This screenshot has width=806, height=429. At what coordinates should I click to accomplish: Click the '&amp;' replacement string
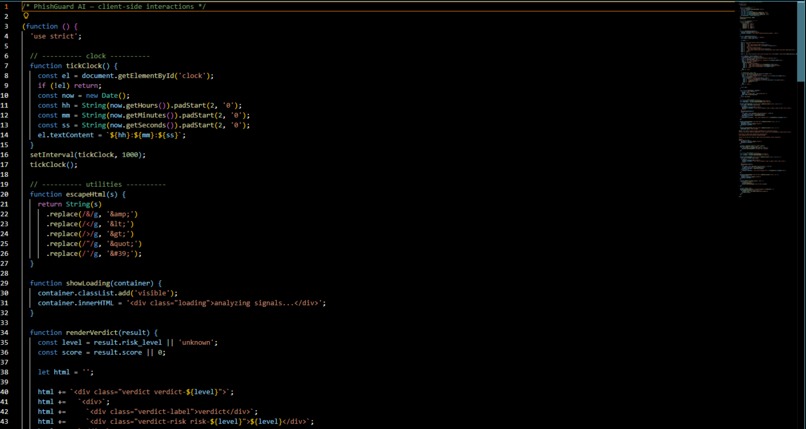point(120,214)
